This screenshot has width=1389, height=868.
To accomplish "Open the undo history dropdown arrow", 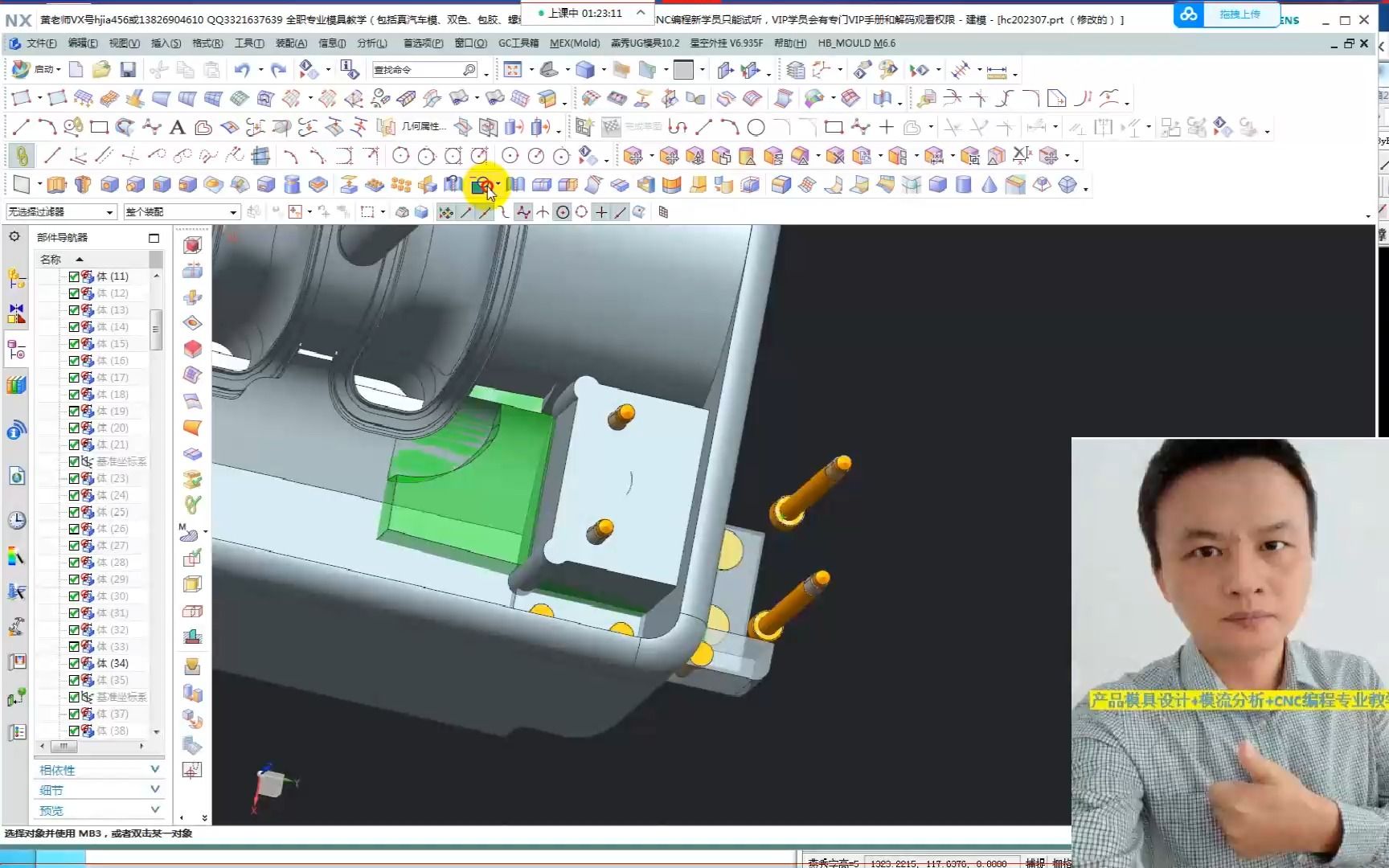I will pos(260,70).
